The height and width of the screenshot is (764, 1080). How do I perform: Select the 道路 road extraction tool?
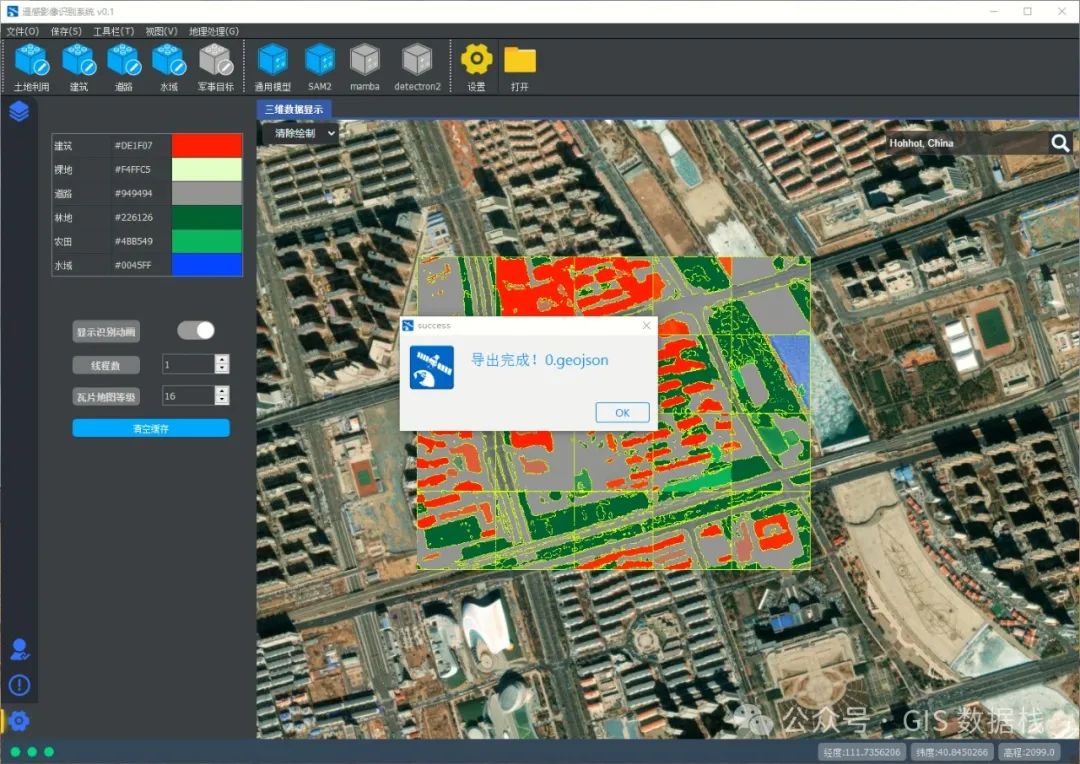(124, 67)
